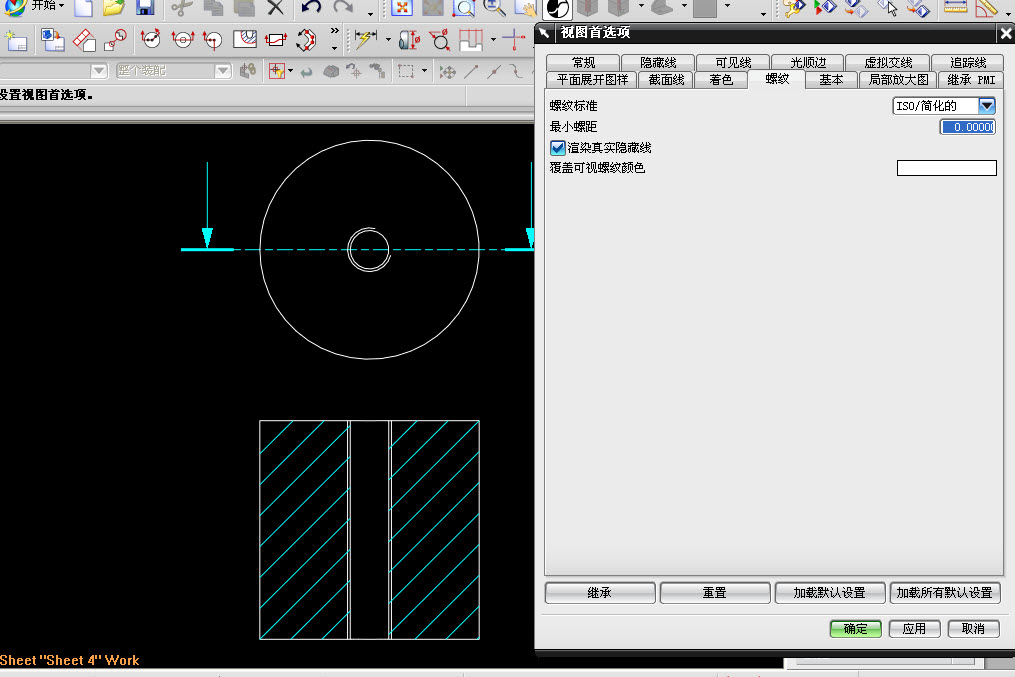Fit the view to window

coord(402,8)
